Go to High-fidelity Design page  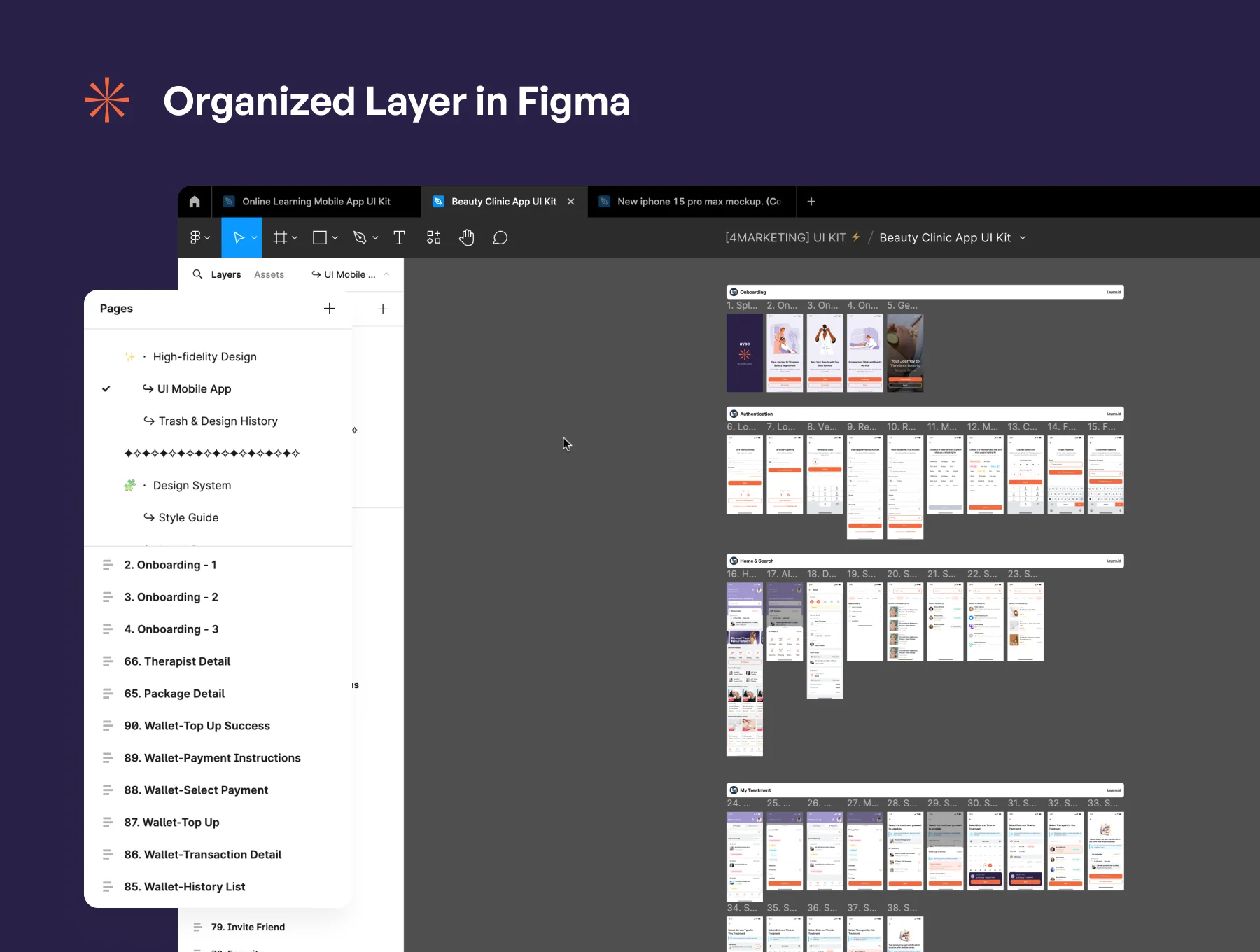pos(205,357)
